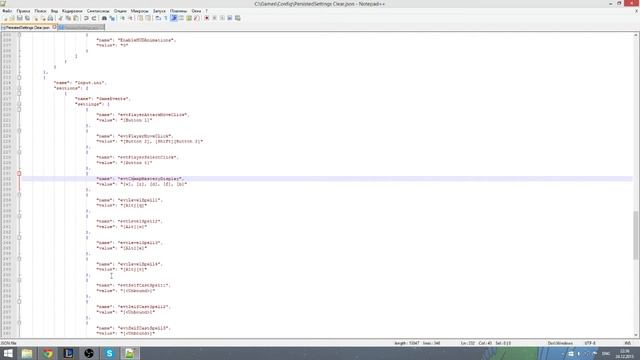
Task: Click the Dos\Windows line-ending status entry
Action: (560, 343)
